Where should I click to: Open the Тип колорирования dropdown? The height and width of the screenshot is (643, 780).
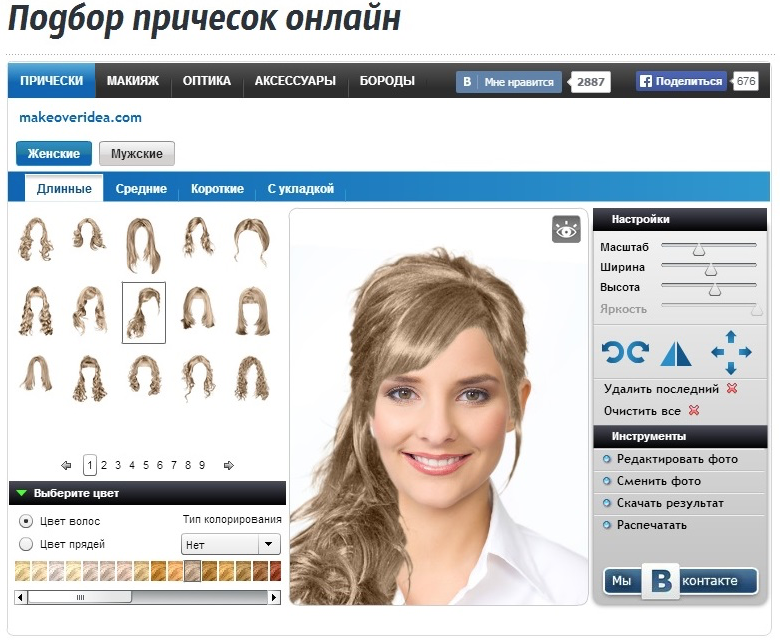tap(231, 545)
